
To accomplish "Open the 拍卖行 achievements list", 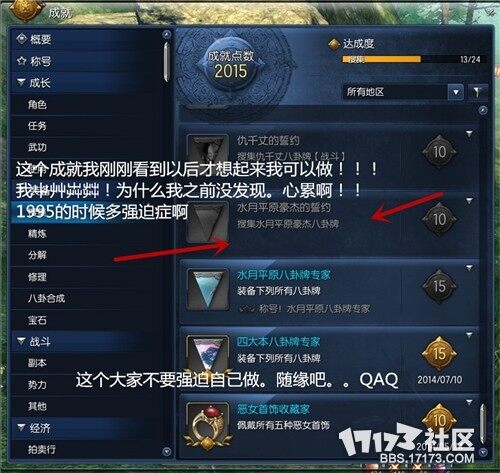I will (42, 449).
